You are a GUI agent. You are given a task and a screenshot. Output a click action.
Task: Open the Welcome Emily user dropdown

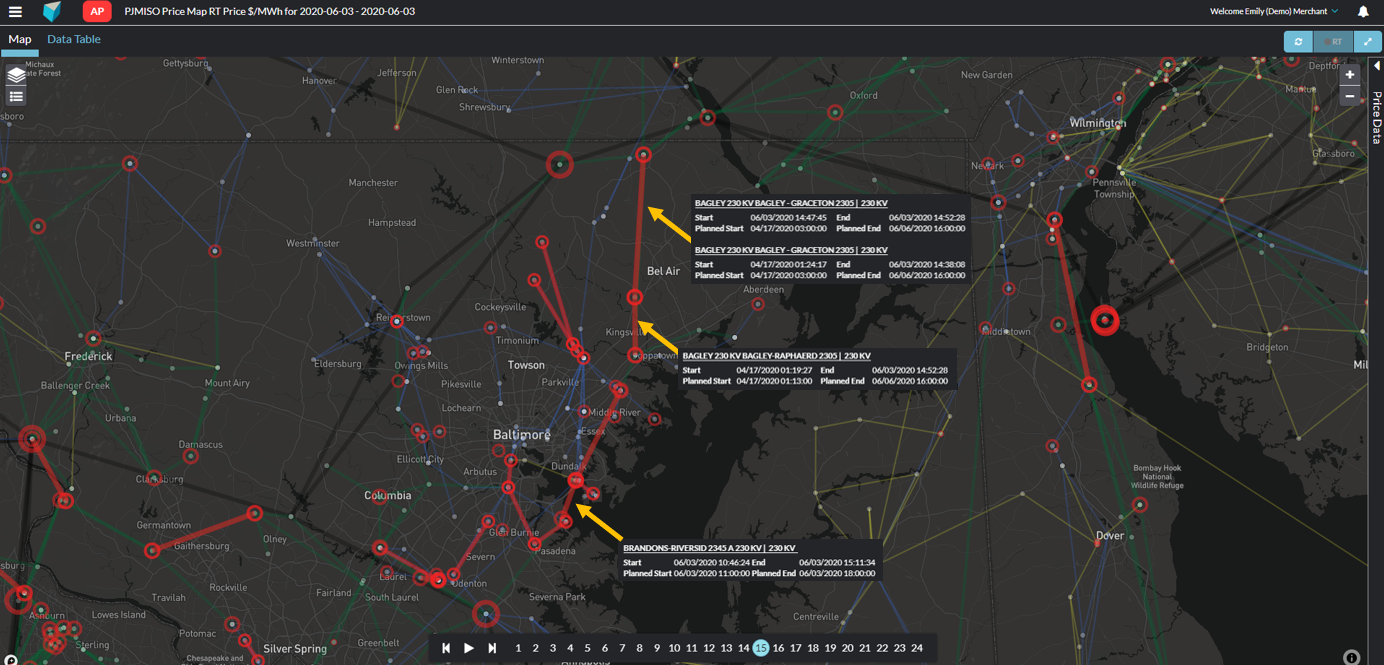coord(1273,12)
